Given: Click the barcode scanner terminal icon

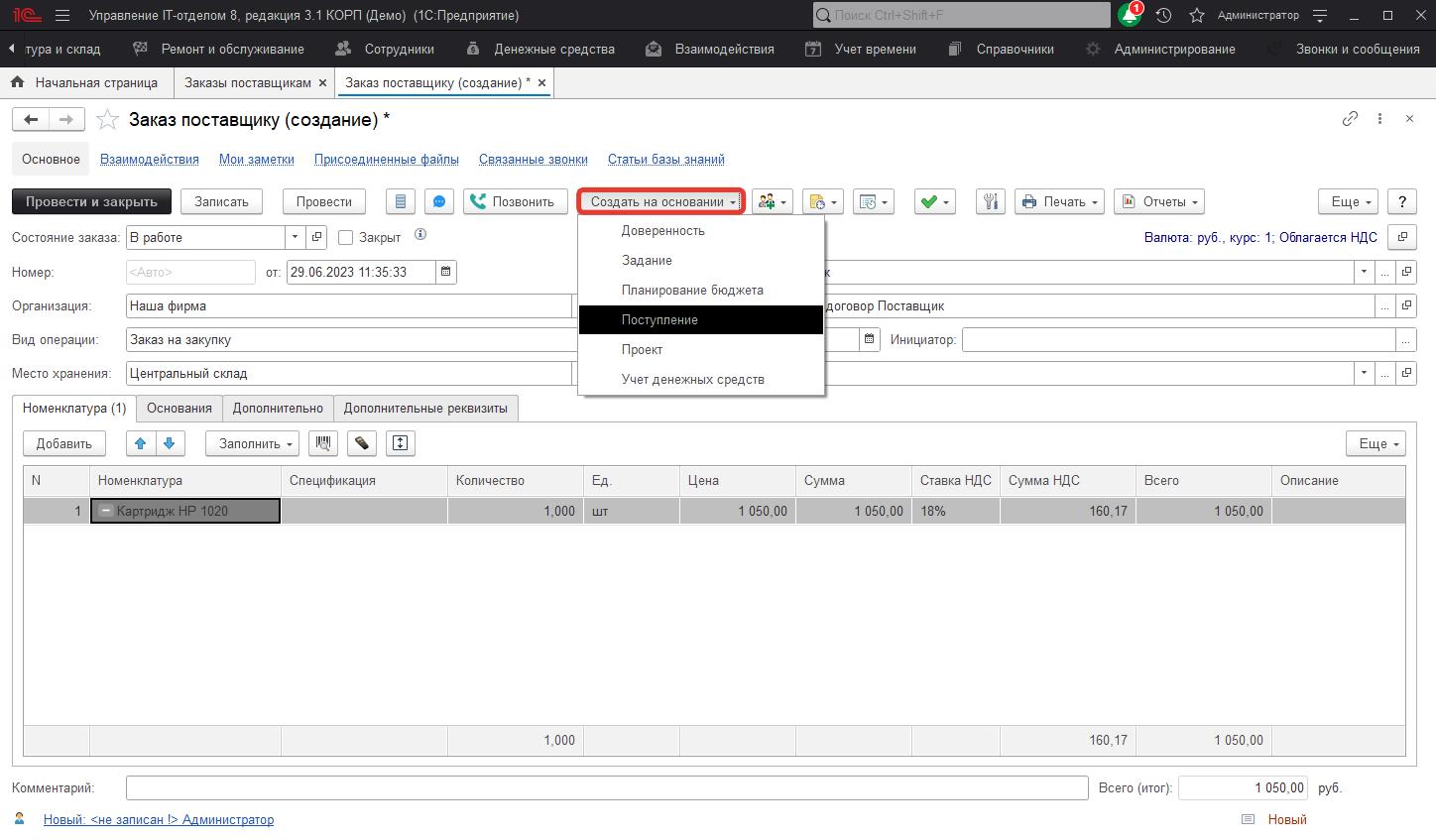Looking at the screenshot, I should (362, 443).
